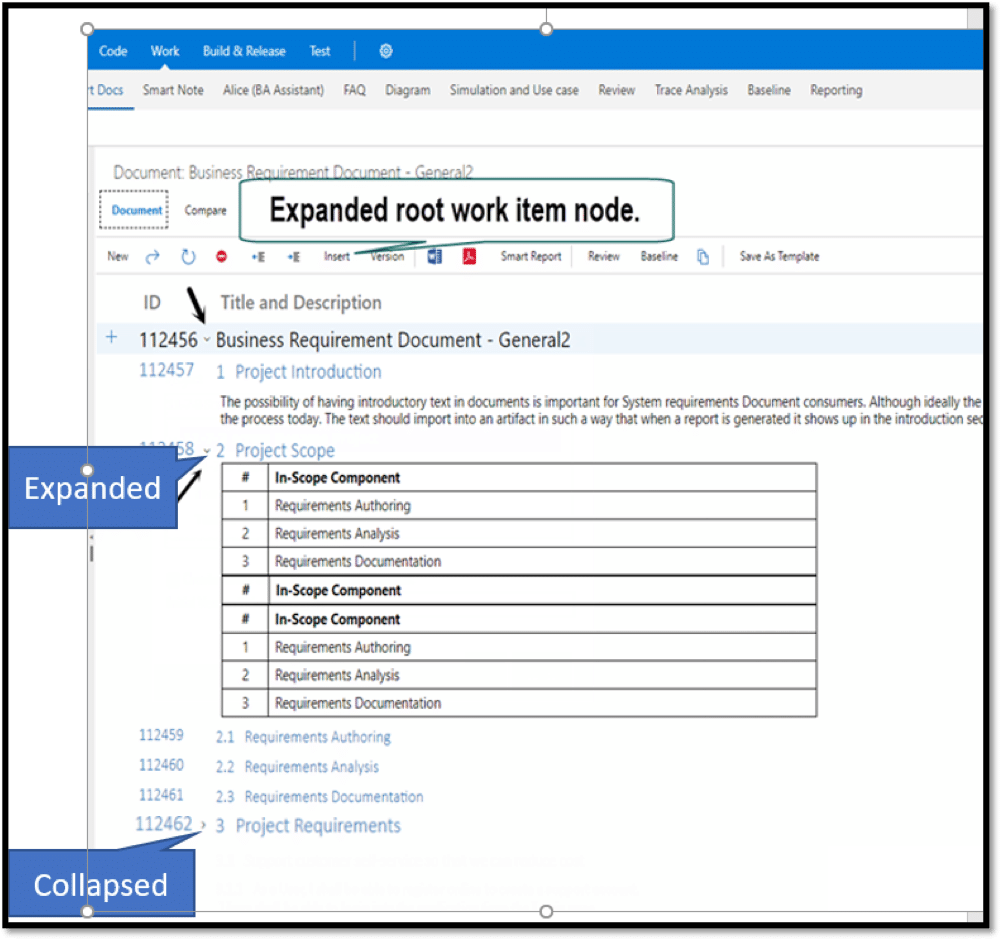
Task: Open the Trace Analysis tab
Action: [x=691, y=90]
